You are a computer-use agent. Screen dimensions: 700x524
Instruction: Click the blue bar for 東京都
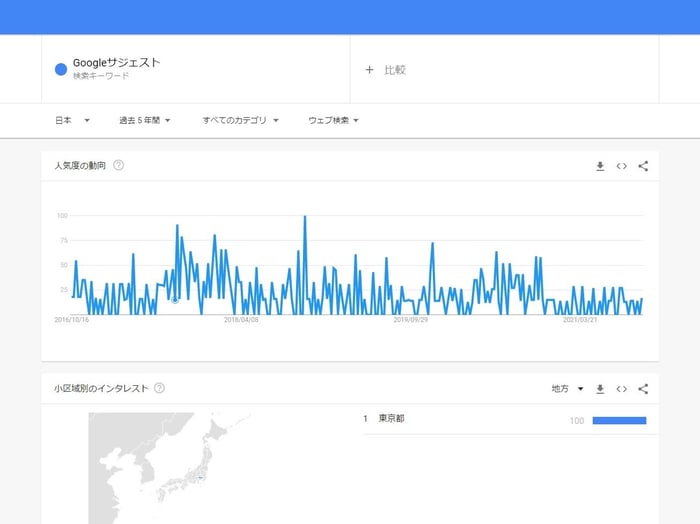pos(619,420)
